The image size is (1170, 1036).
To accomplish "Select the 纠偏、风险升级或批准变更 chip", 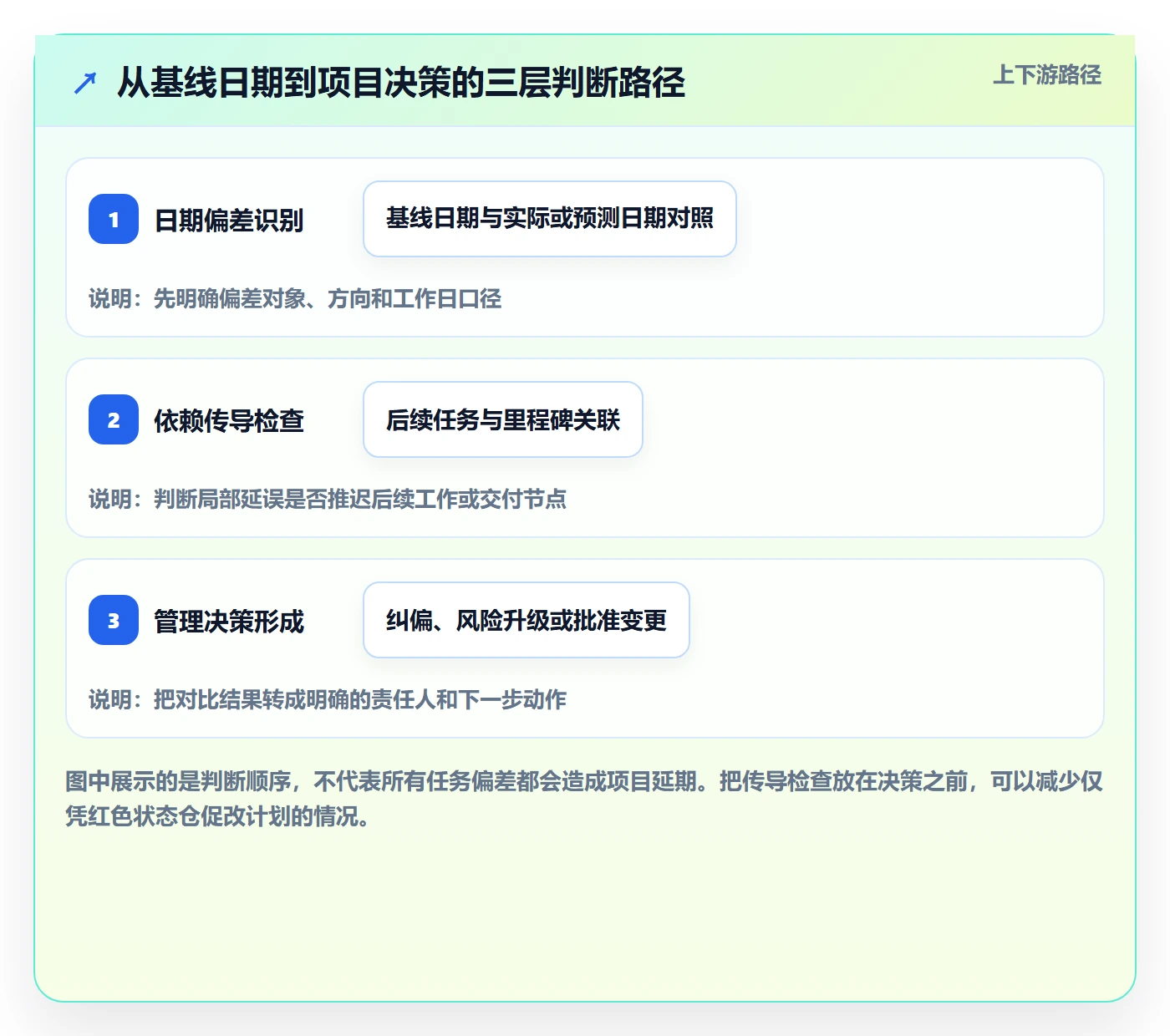I will pos(526,620).
